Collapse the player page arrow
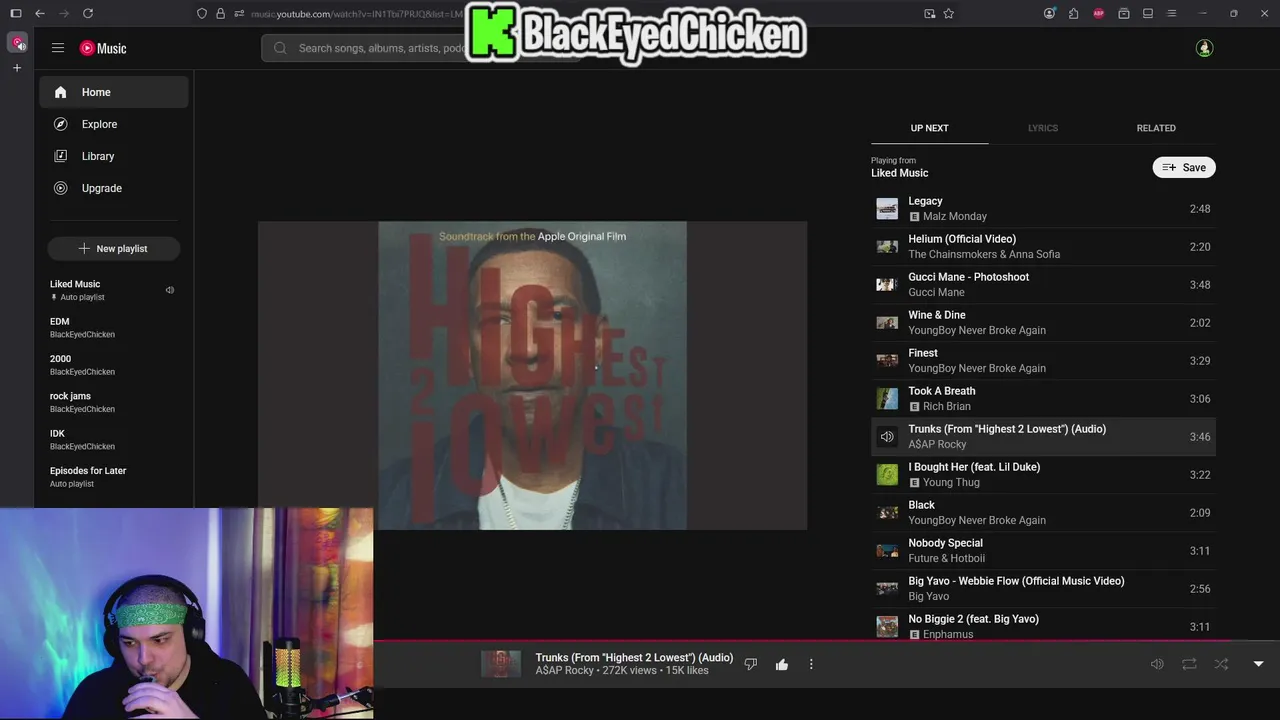 pyautogui.click(x=1258, y=664)
